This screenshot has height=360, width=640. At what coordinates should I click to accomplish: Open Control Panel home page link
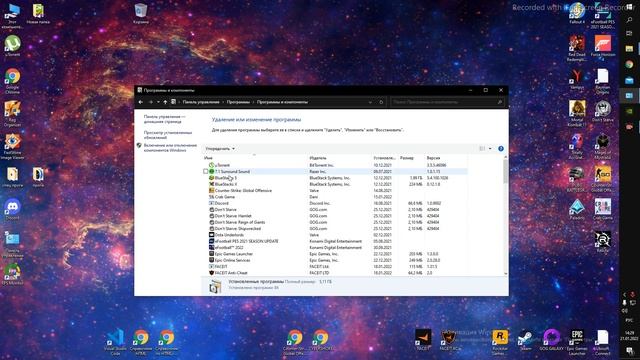pyautogui.click(x=164, y=119)
